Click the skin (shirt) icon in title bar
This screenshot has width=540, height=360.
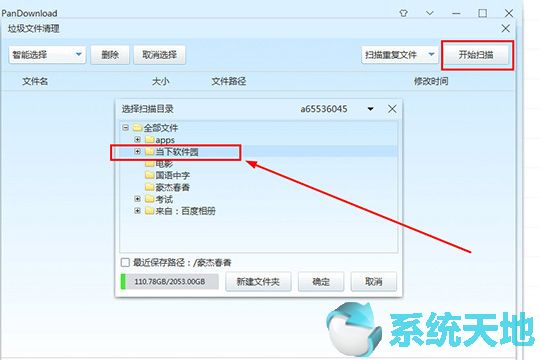tap(404, 13)
